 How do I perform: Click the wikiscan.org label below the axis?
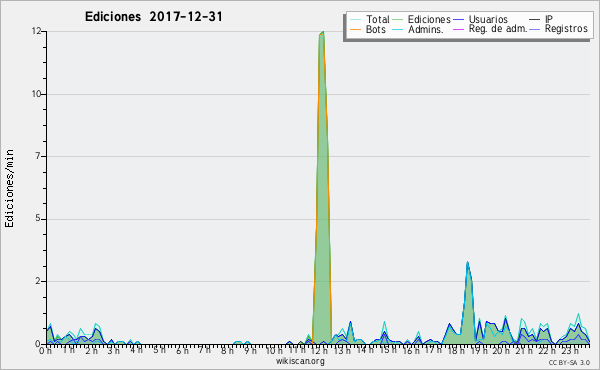click(300, 361)
